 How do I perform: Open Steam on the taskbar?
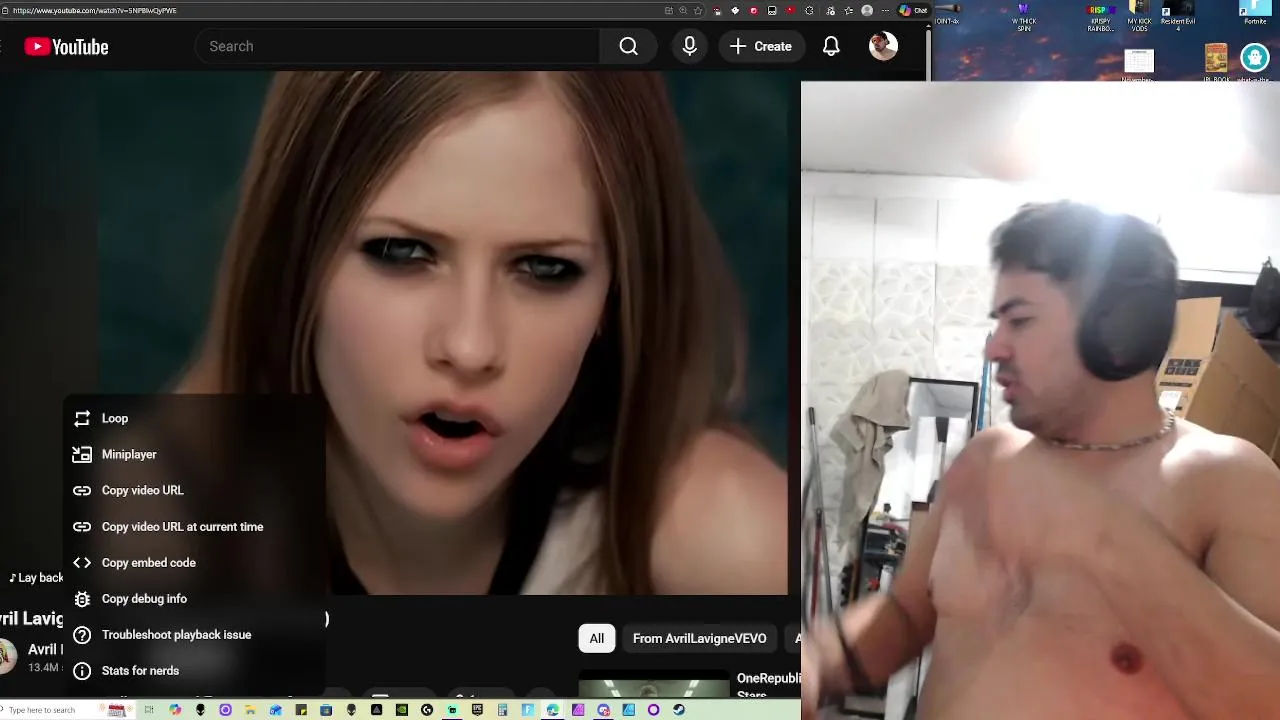[x=679, y=710]
